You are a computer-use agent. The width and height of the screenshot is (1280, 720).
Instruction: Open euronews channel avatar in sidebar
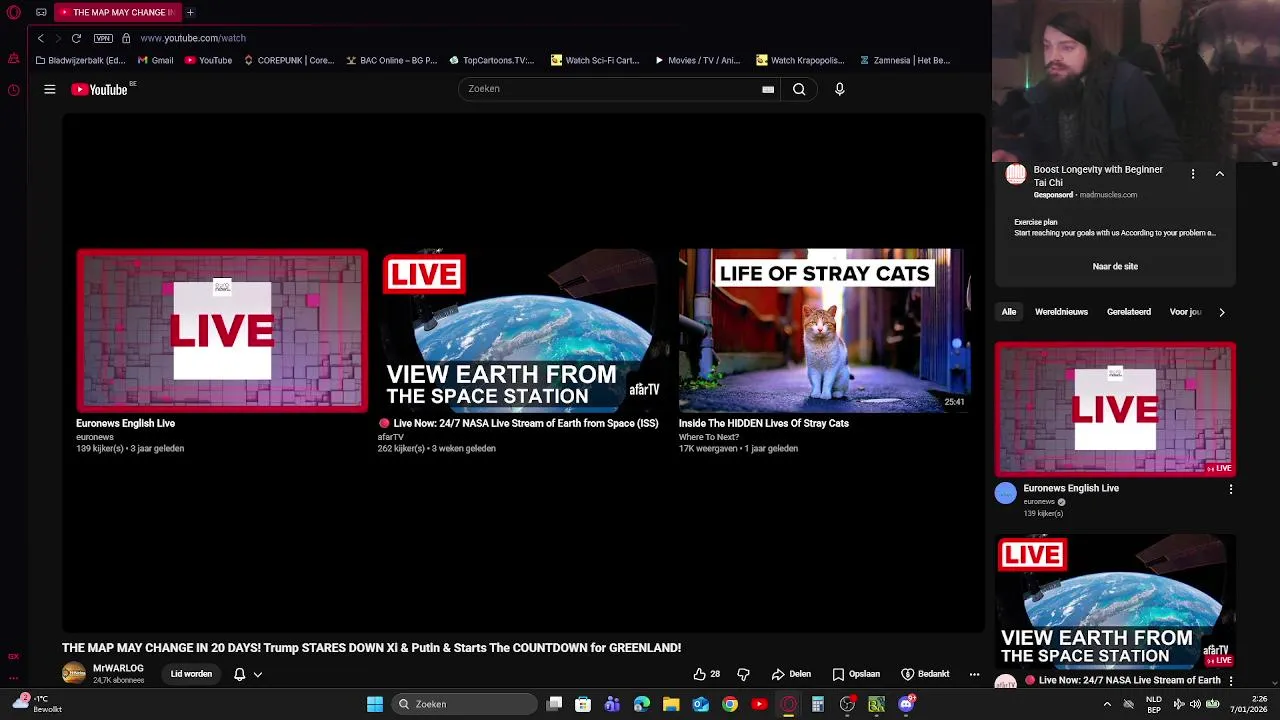pos(1006,493)
